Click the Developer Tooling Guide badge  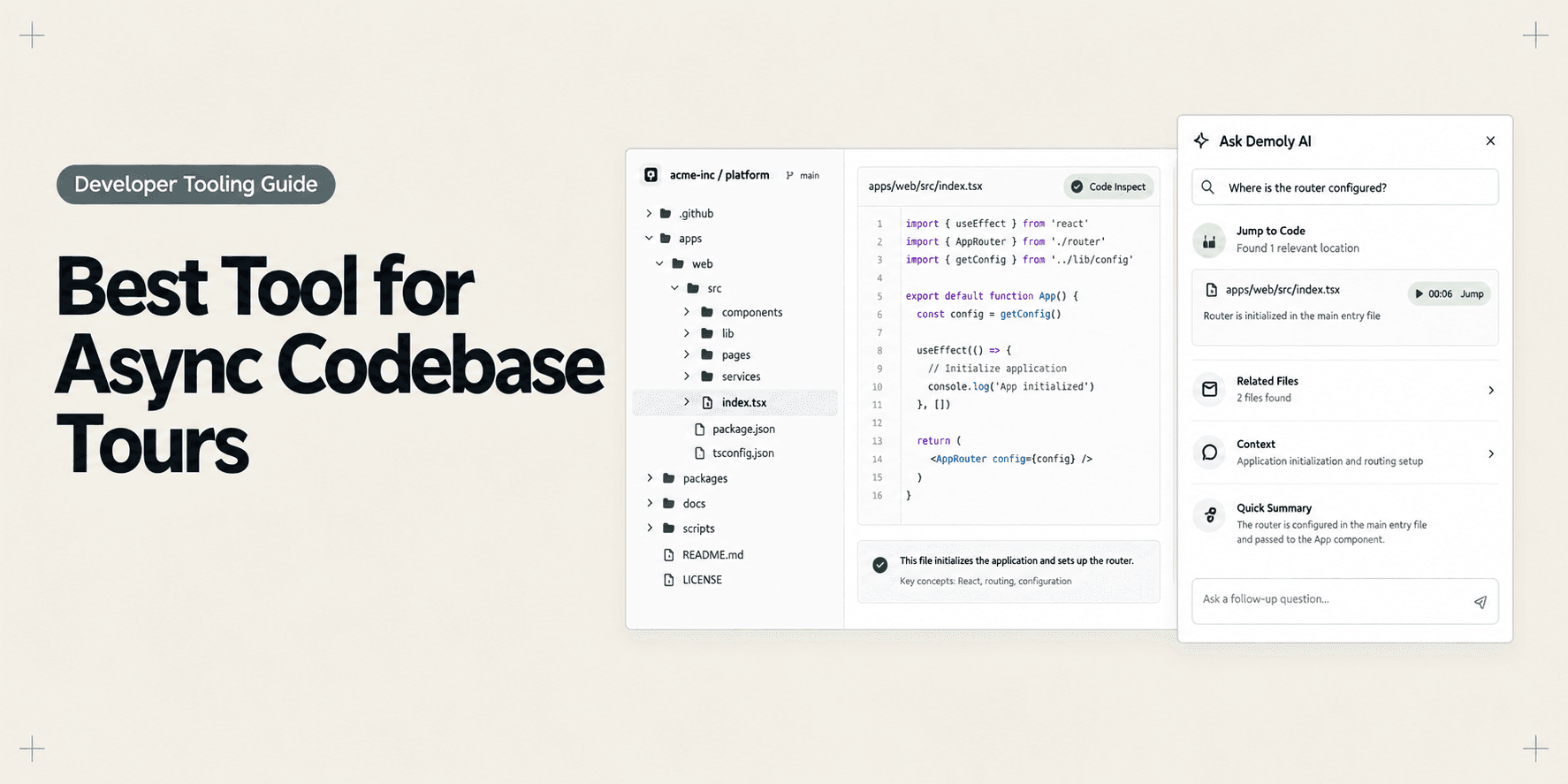pos(196,184)
